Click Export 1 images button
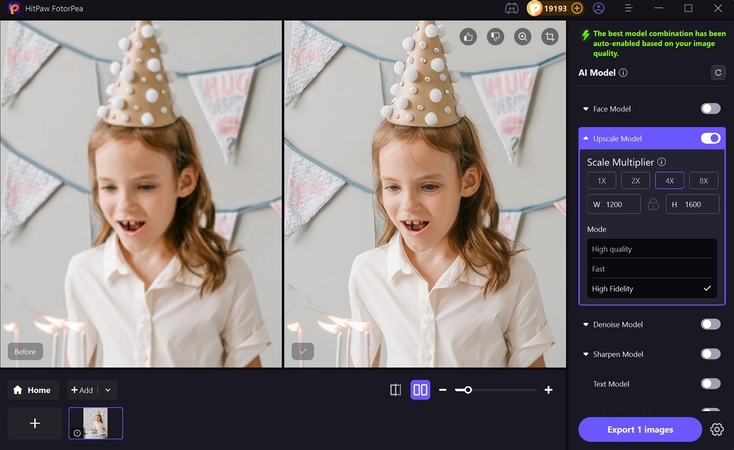Screen dimensions: 734x450 point(639,429)
